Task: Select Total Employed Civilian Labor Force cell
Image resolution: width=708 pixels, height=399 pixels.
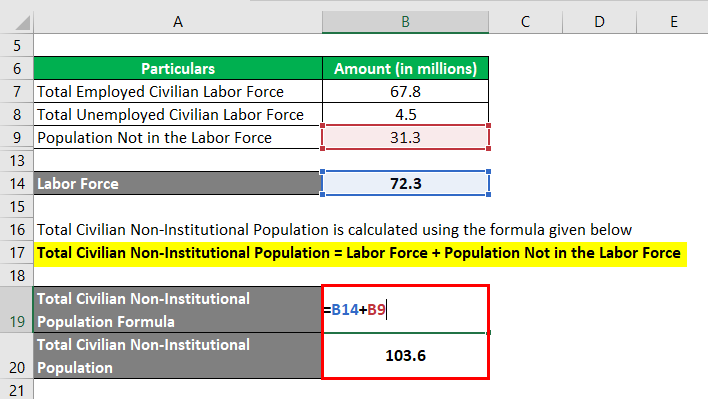Action: [x=178, y=92]
